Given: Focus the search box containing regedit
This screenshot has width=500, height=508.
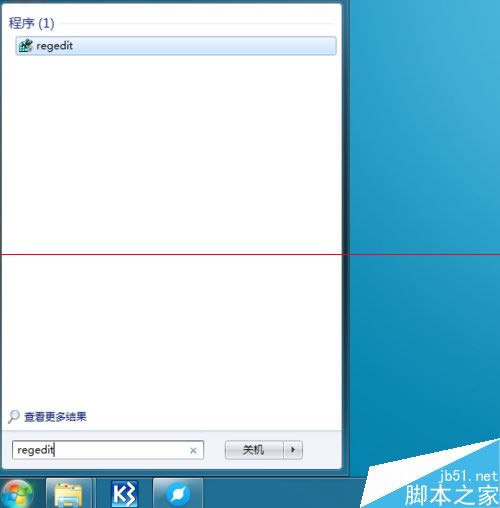Looking at the screenshot, I should 108,450.
